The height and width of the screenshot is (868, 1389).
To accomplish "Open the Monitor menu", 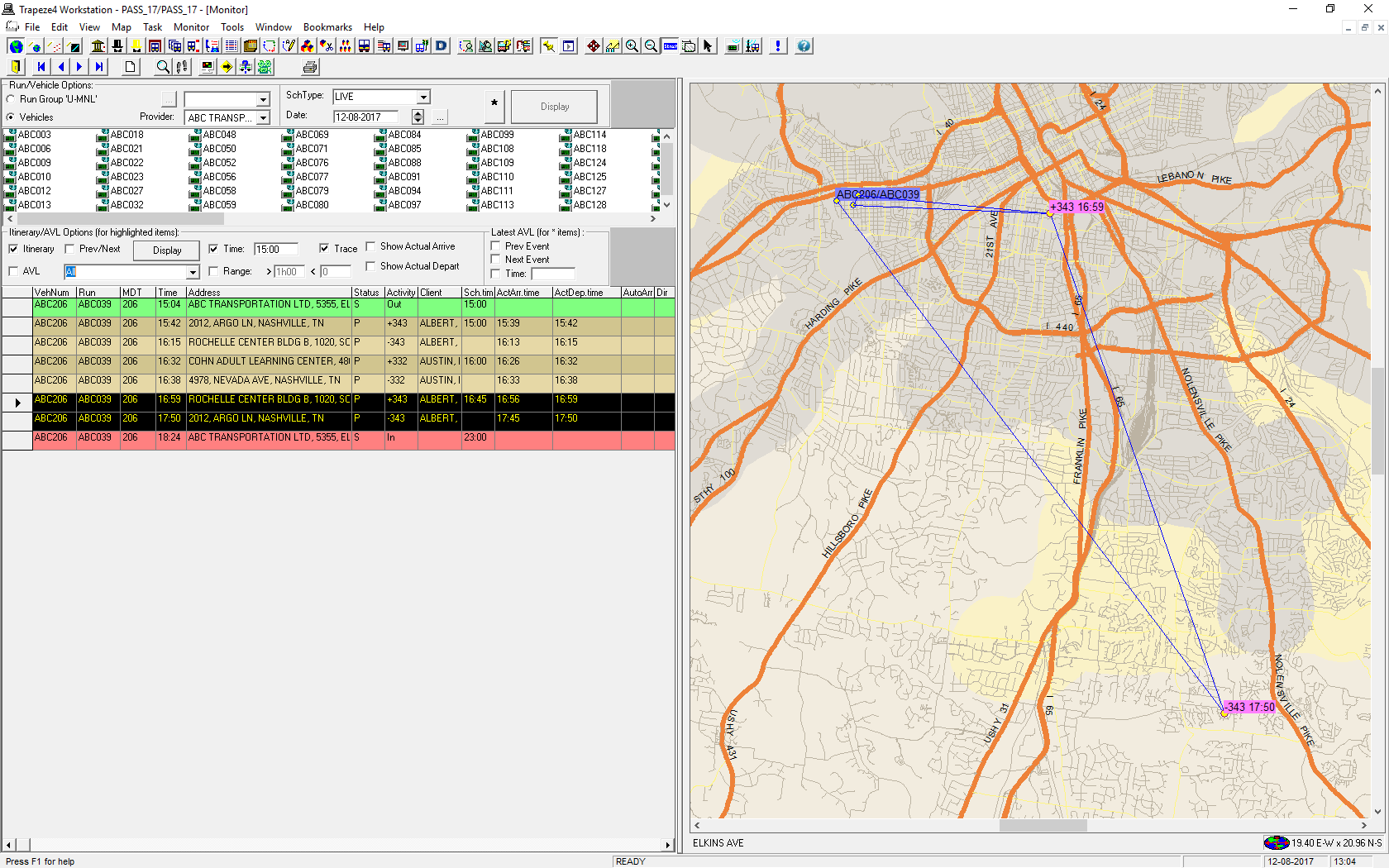I will 191,27.
